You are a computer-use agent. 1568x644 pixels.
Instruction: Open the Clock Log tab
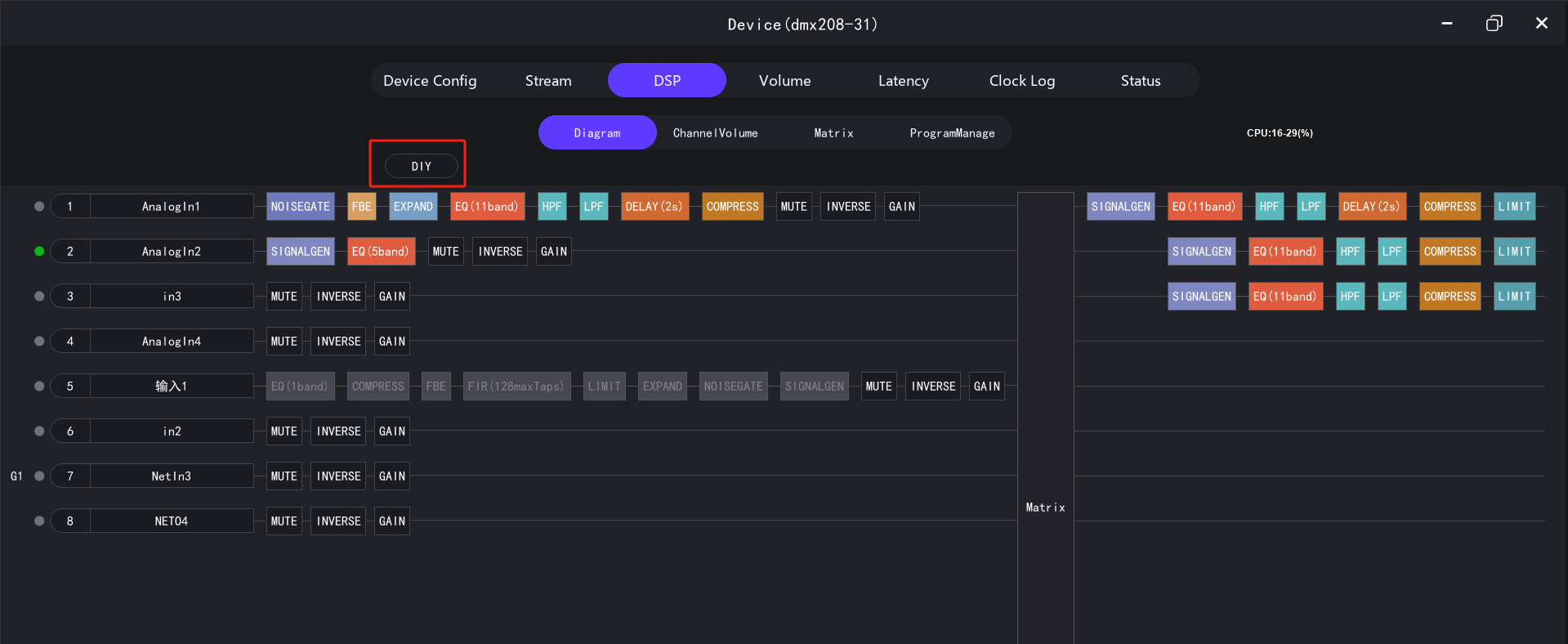pyautogui.click(x=1021, y=80)
